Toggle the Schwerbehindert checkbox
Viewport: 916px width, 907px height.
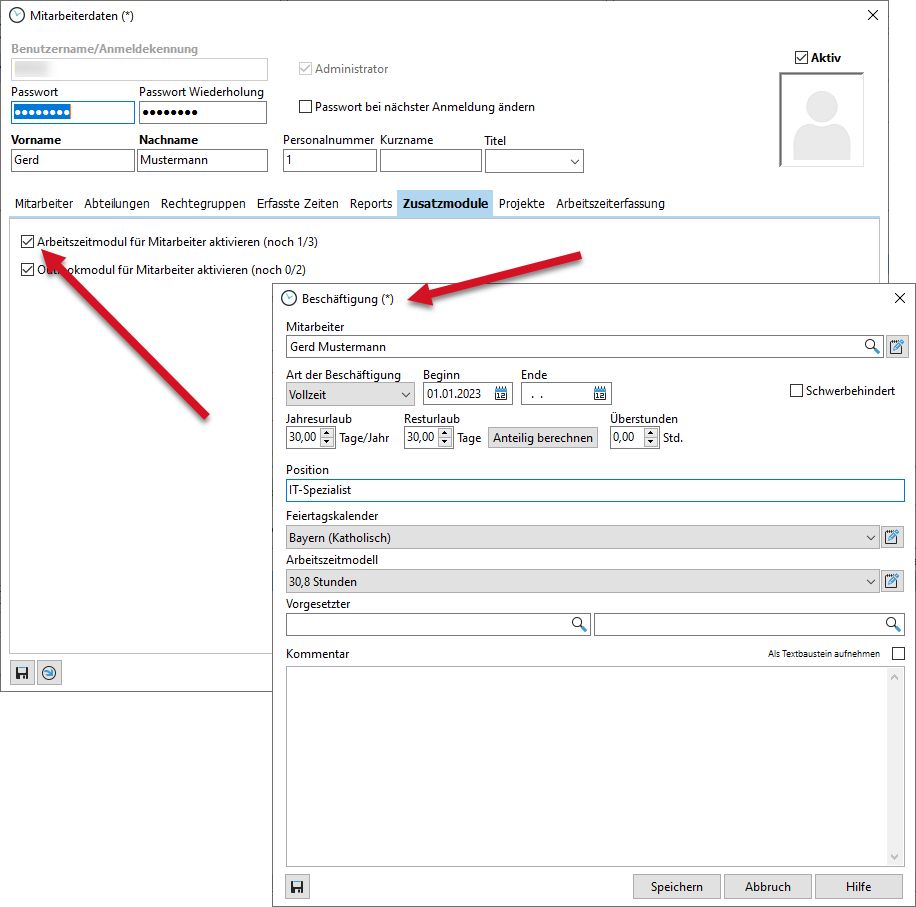point(797,391)
